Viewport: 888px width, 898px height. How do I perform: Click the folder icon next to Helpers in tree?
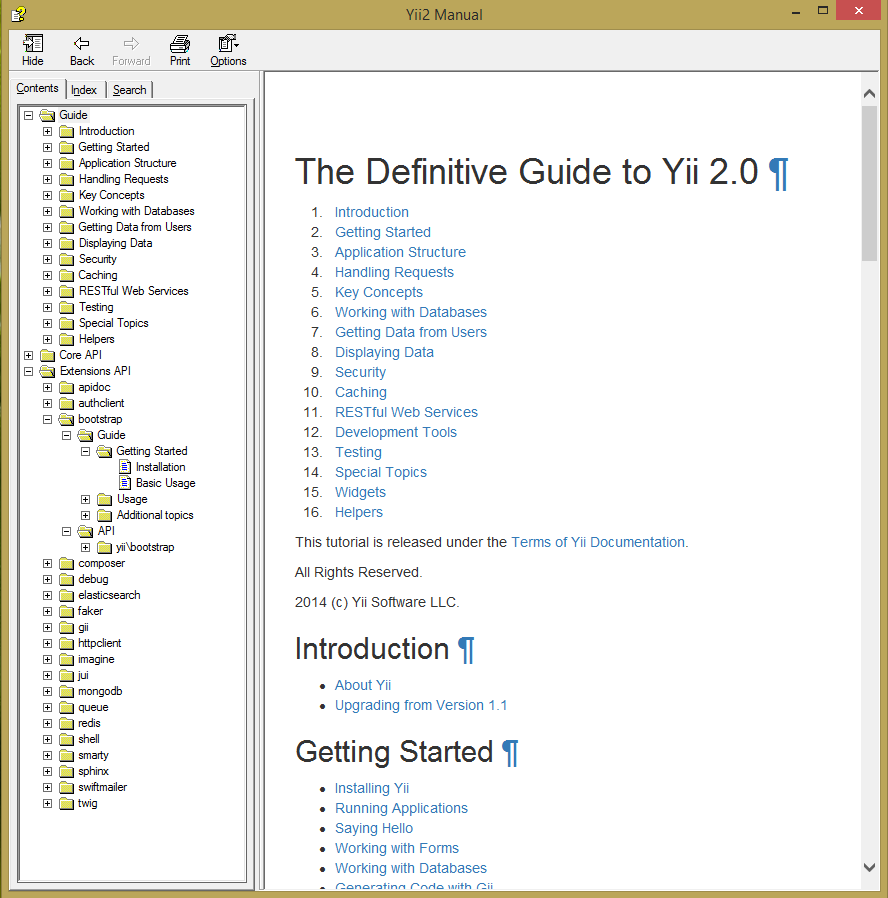(66, 339)
